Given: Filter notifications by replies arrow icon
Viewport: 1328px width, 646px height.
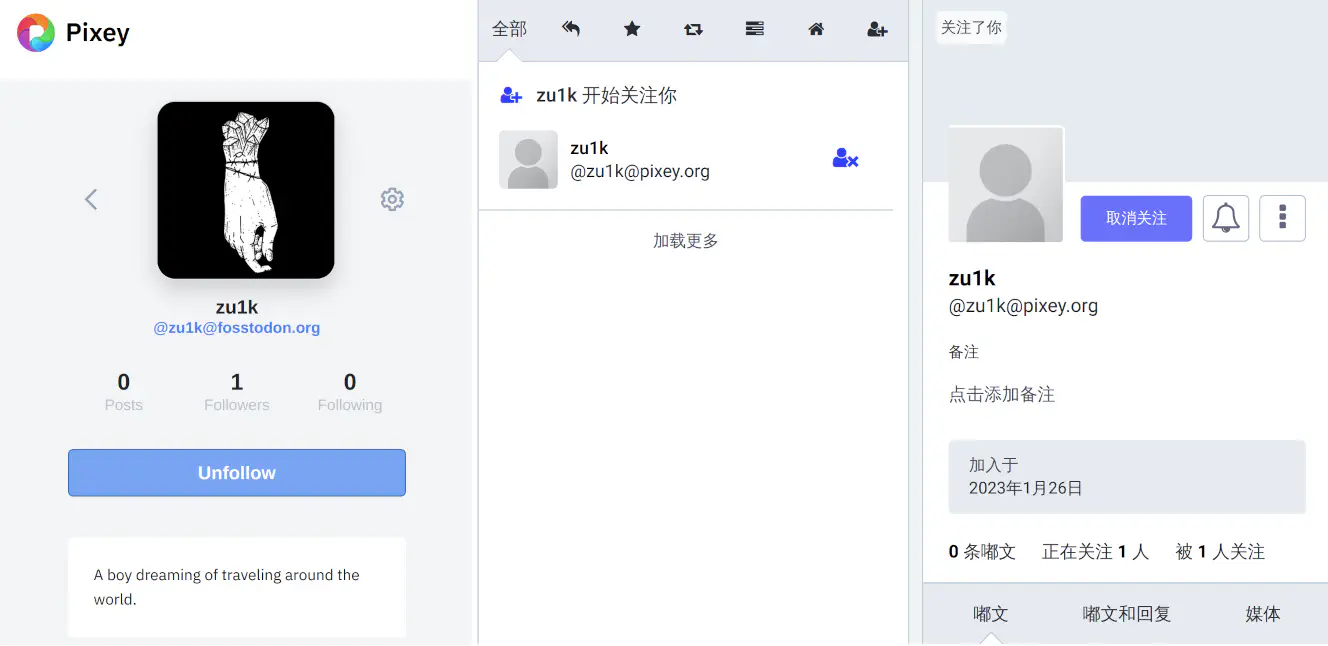Looking at the screenshot, I should tap(571, 29).
